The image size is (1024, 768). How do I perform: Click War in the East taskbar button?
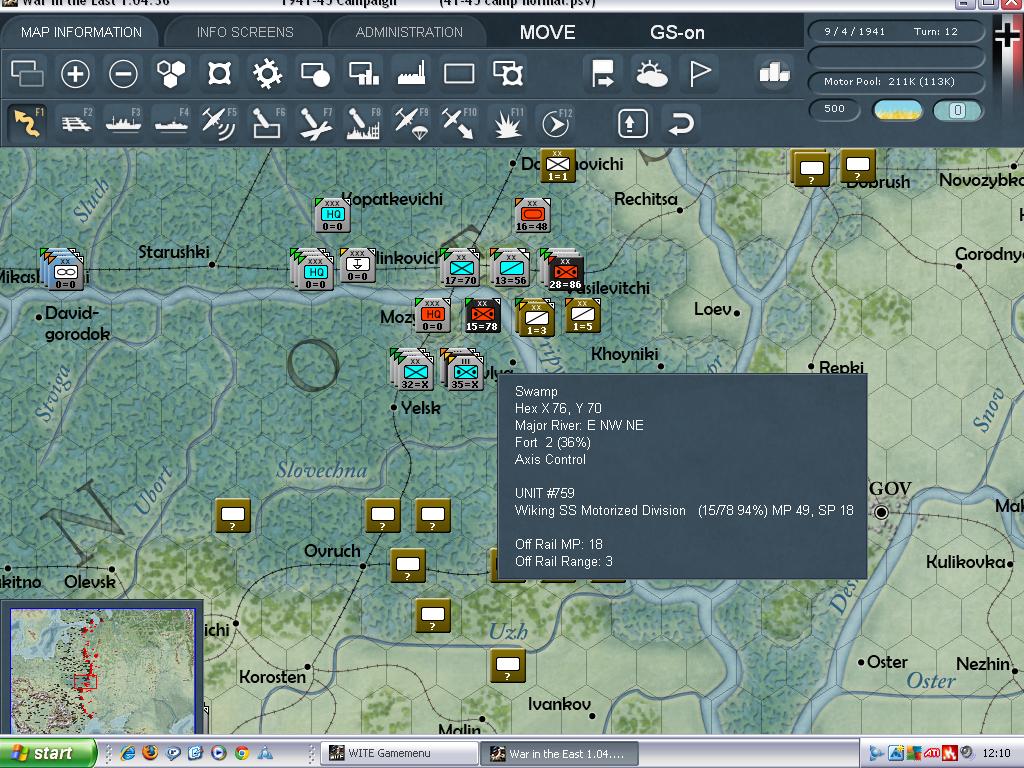(560, 754)
